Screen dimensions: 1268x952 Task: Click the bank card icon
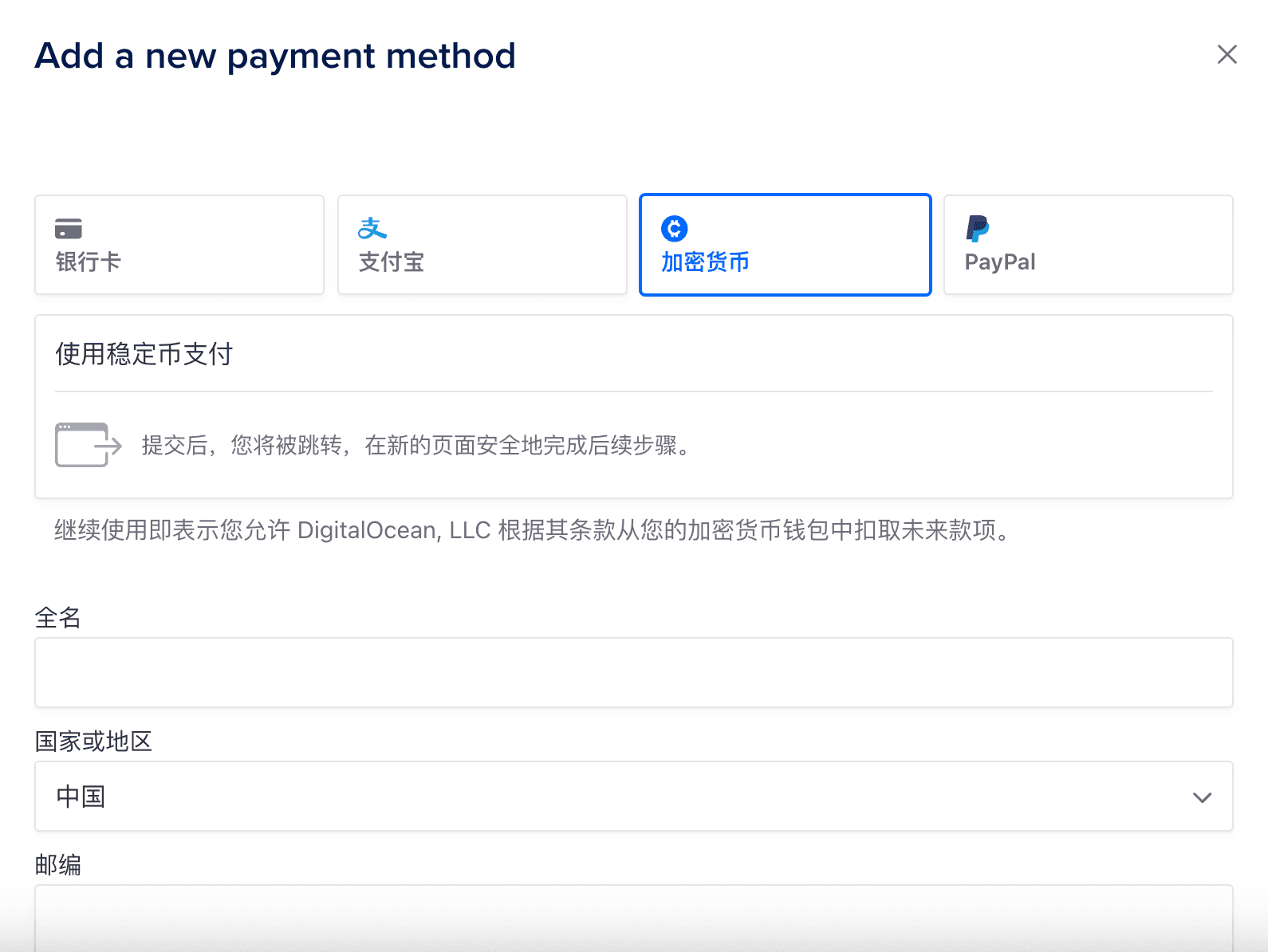click(69, 229)
